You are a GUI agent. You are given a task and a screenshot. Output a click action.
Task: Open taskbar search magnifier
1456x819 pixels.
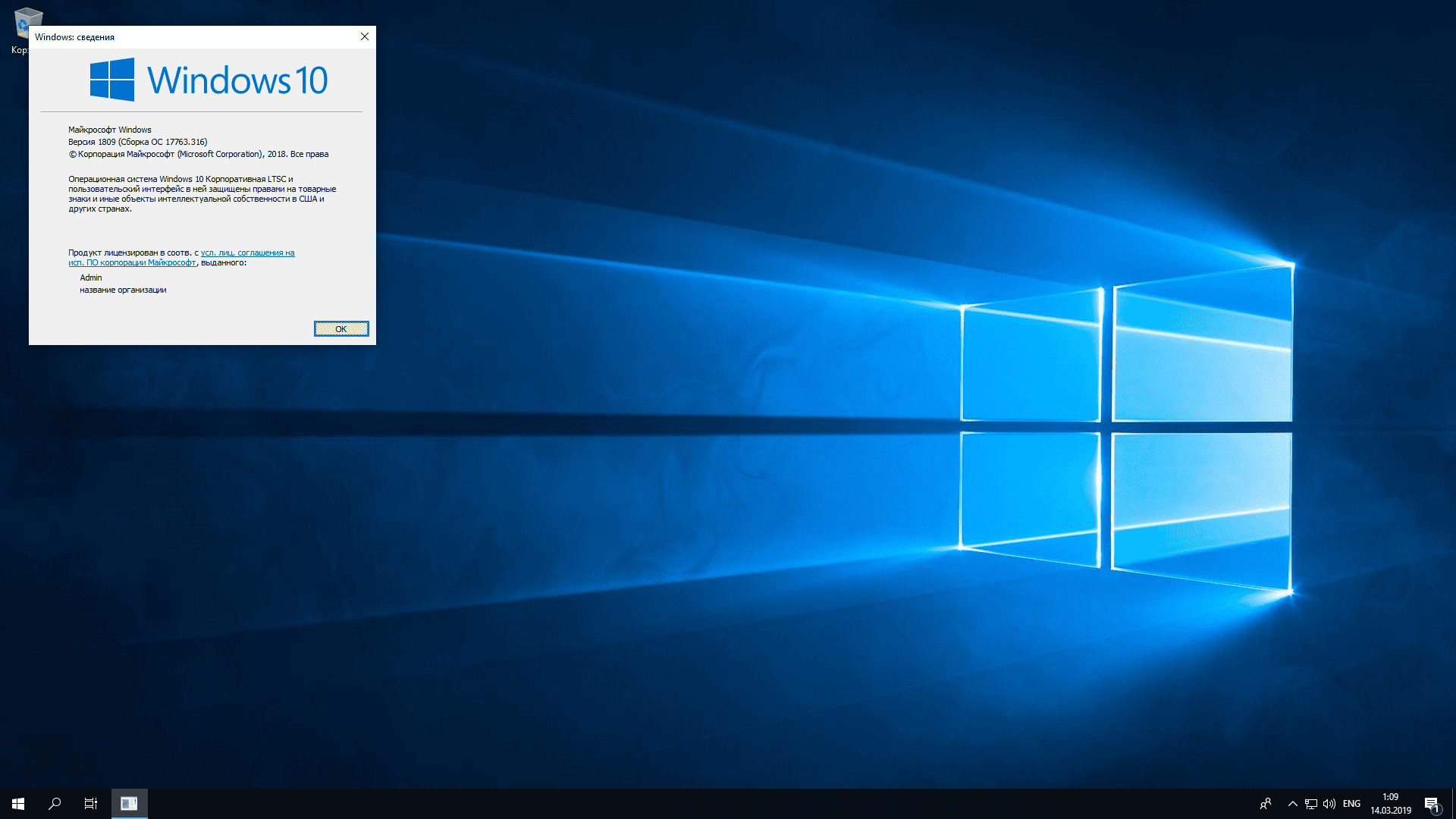(55, 804)
